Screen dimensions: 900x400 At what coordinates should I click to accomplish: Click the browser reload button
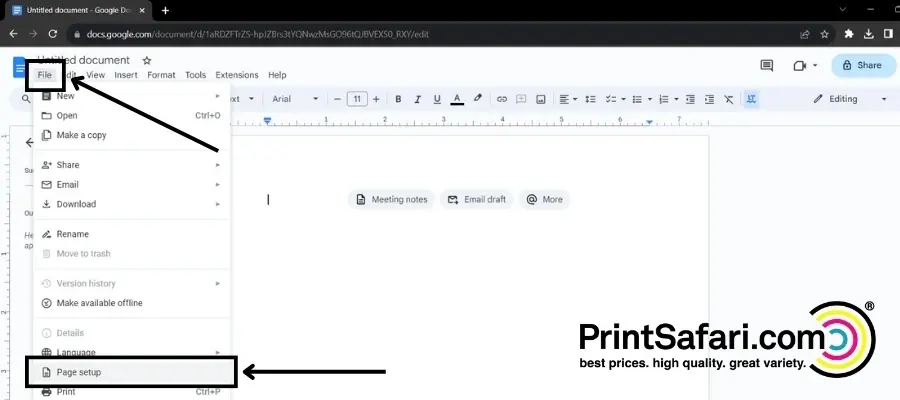(52, 34)
